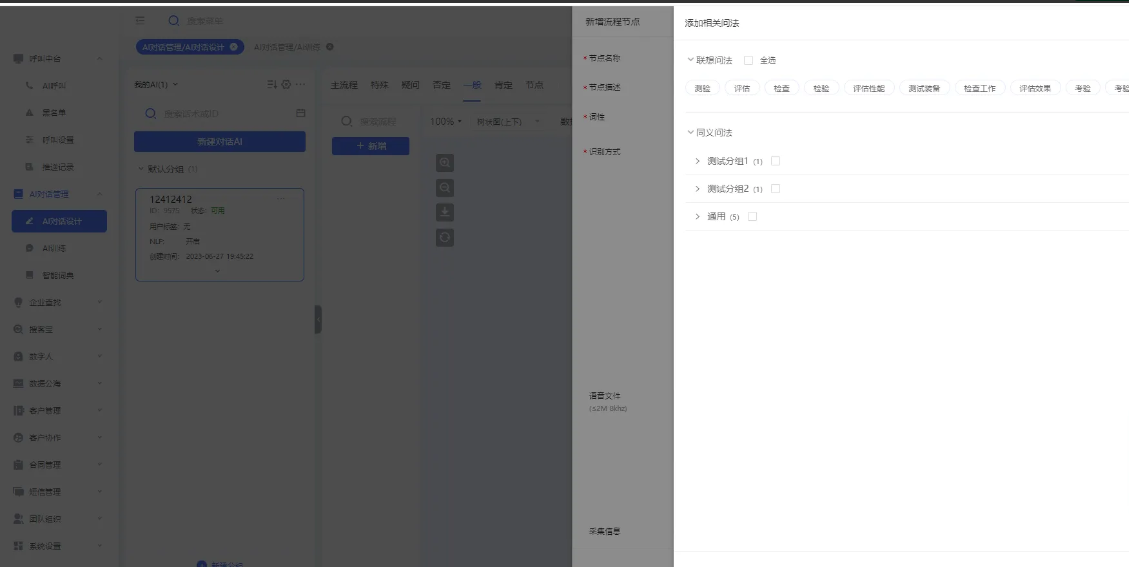
Task: Collapse the 同义问法 section
Action: pyautogui.click(x=690, y=132)
